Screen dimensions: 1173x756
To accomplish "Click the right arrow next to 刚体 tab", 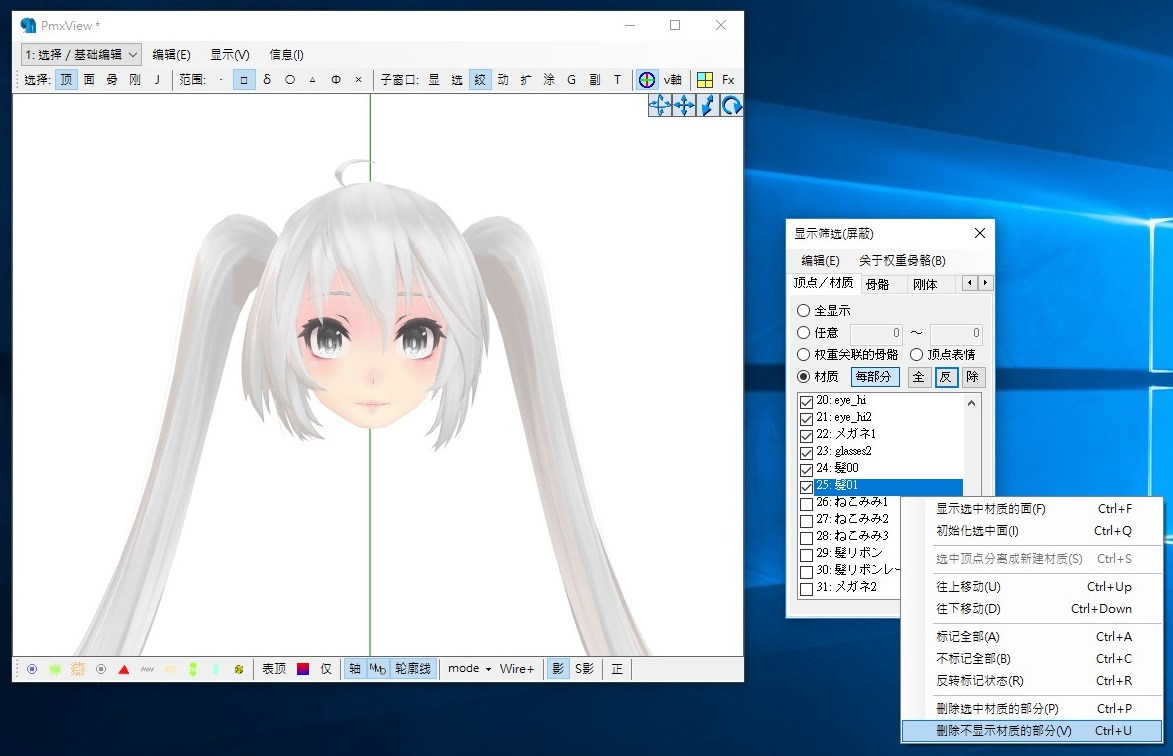I will click(985, 283).
